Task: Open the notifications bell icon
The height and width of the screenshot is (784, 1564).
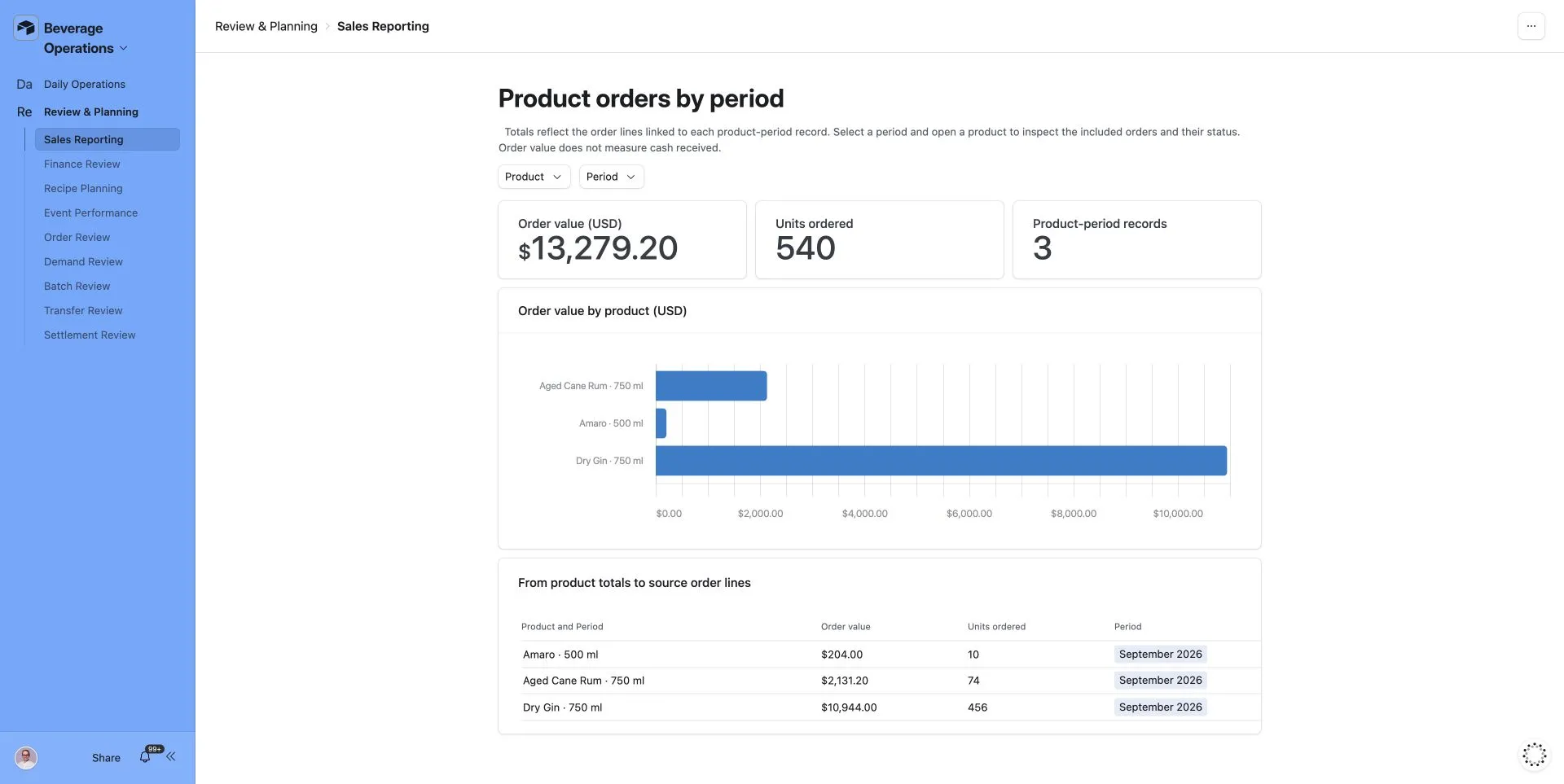Action: (145, 757)
